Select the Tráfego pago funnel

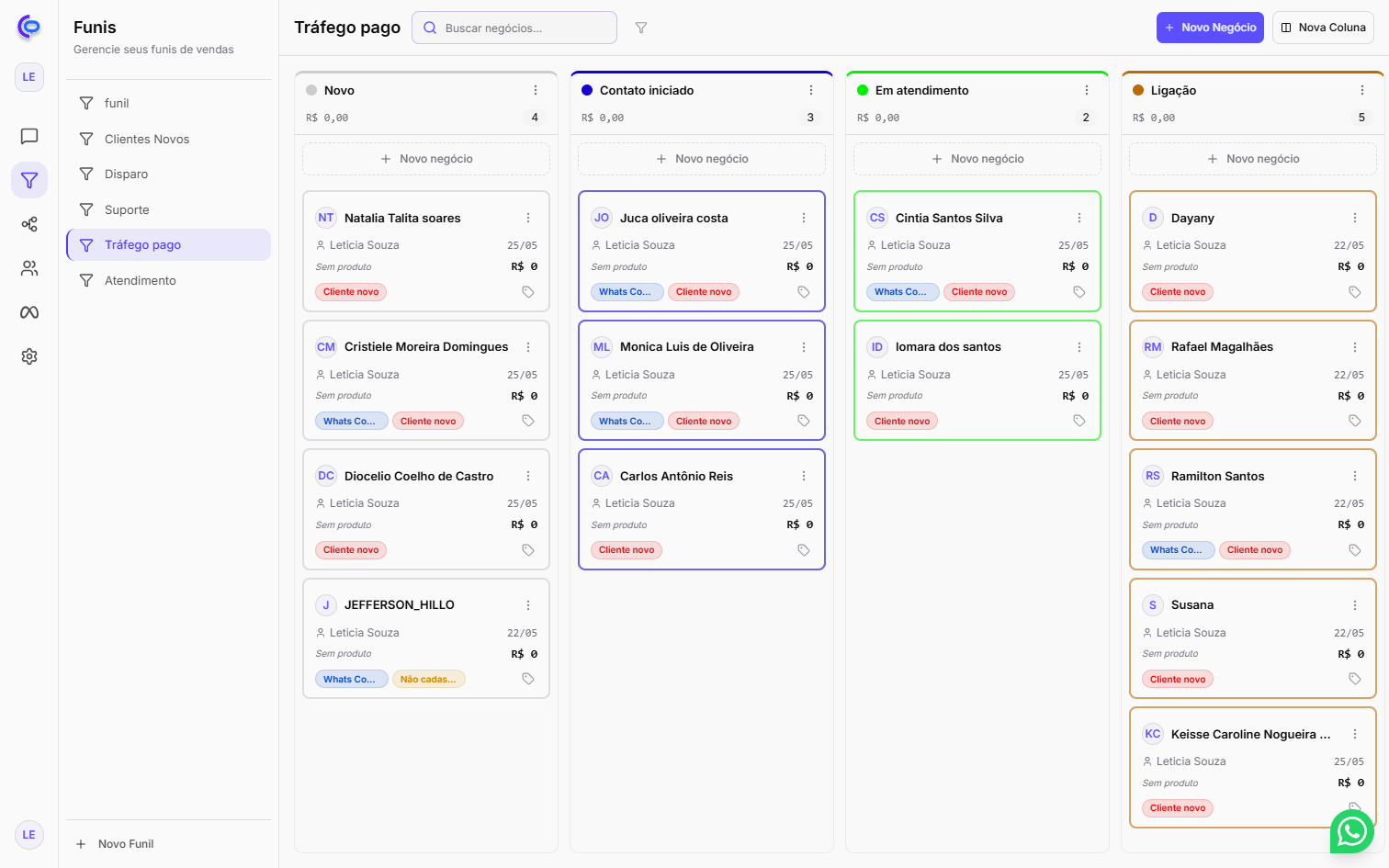pyautogui.click(x=169, y=244)
